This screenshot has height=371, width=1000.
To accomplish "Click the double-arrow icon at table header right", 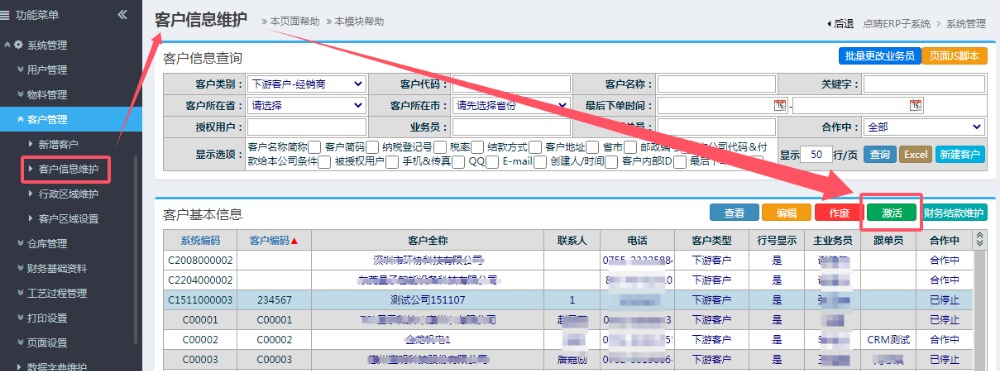I will coord(980,240).
